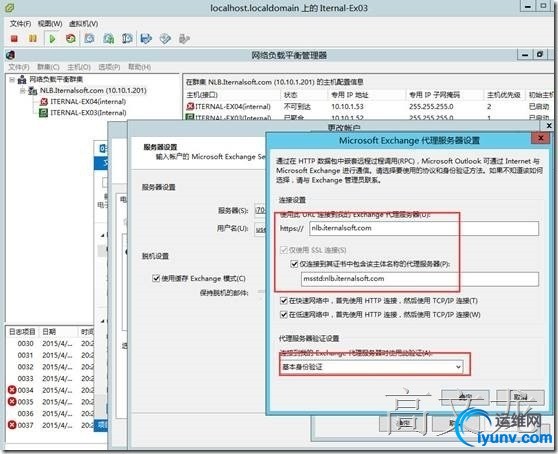Click ITERNAL-EX04 subnet mask 255.255.255.0

[x=431, y=106]
